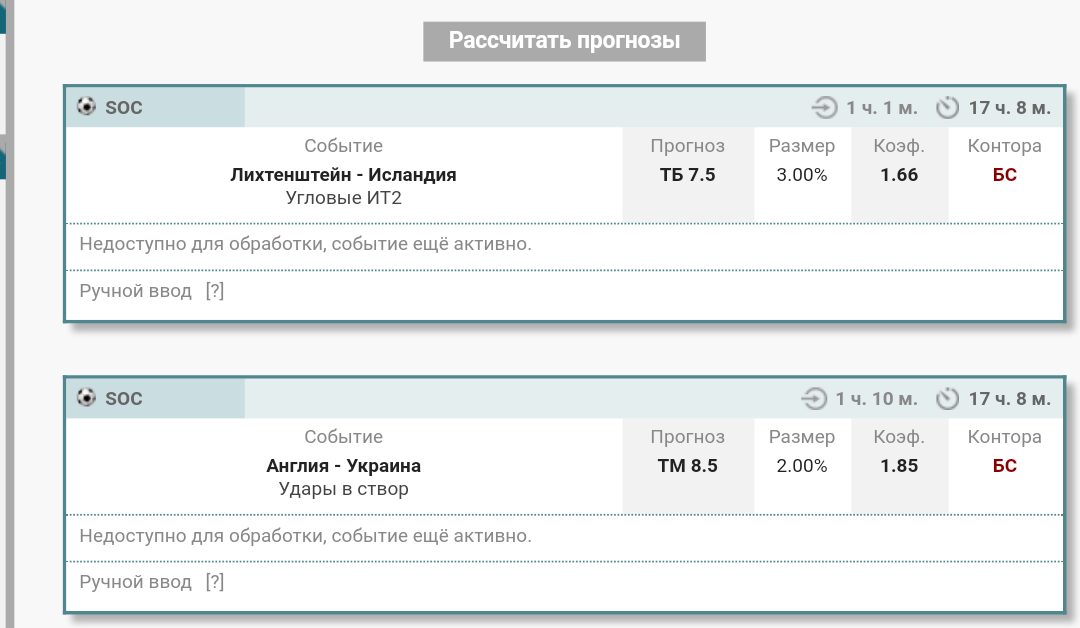Click soccer ball icon in Лихтенштейн - Исландия card
This screenshot has height=628, width=1080.
coord(86,107)
